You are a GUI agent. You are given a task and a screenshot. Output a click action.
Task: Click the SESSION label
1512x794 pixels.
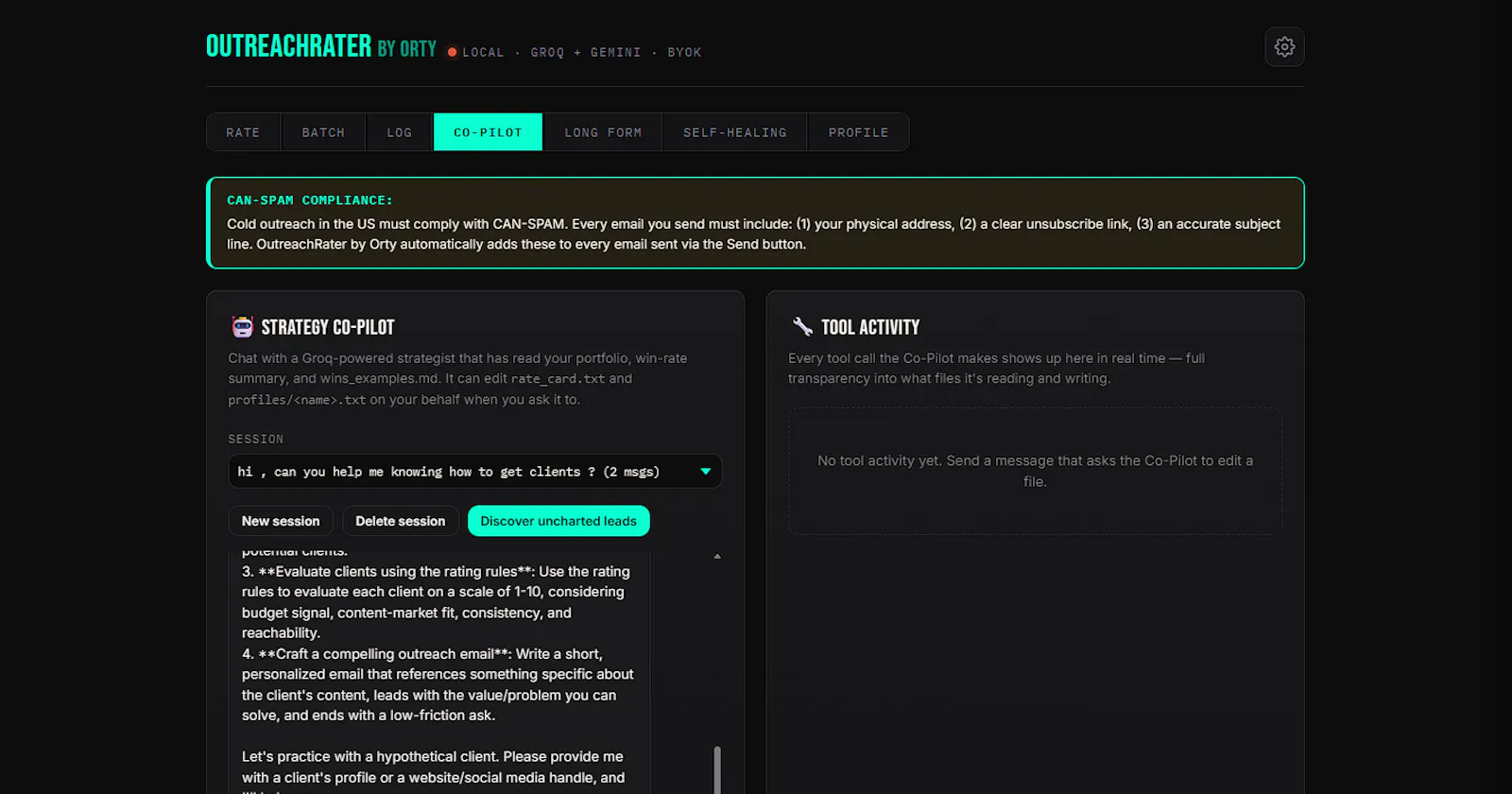point(255,439)
